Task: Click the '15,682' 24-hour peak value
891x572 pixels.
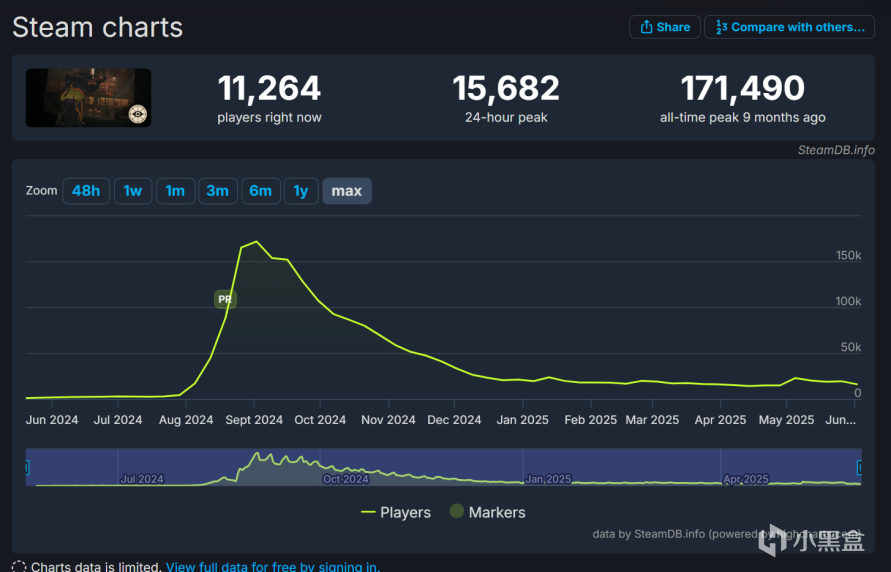Action: 506,89
